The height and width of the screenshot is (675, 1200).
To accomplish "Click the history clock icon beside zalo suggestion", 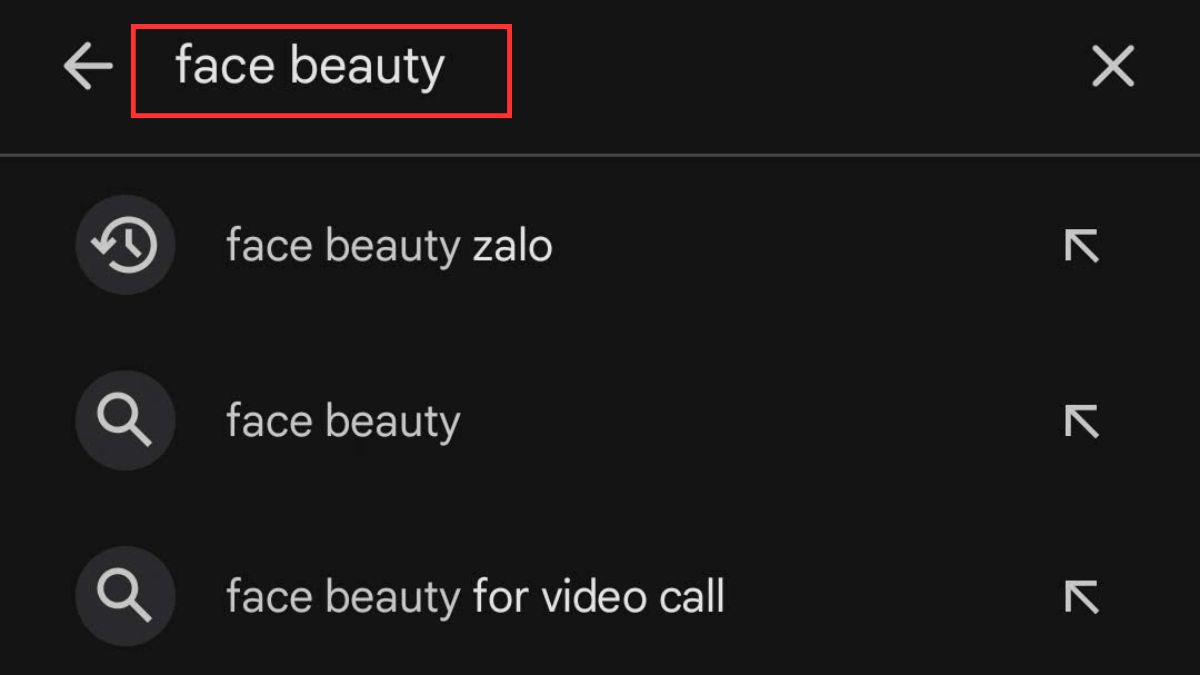I will 125,245.
